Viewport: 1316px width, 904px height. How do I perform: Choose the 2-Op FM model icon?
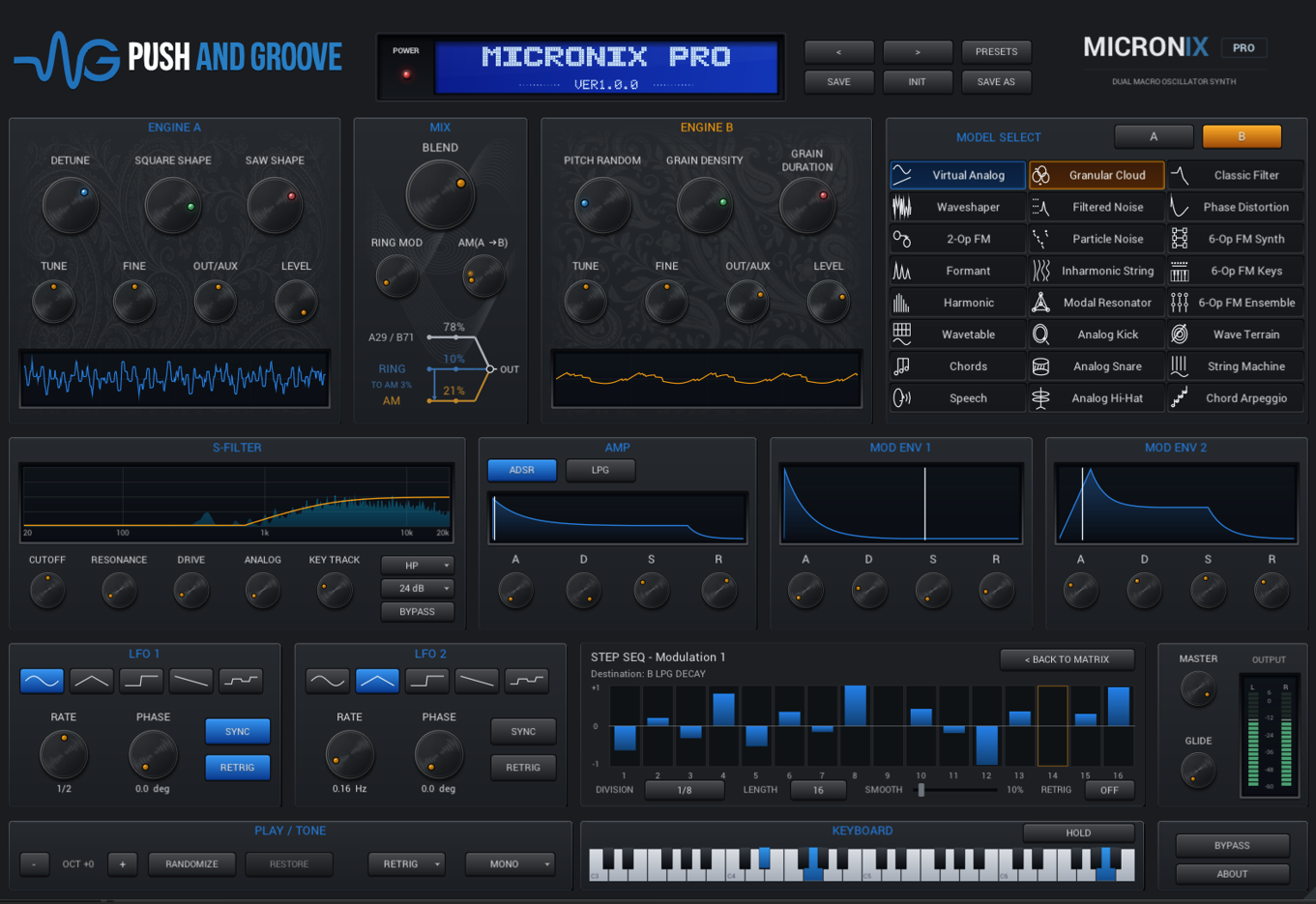pos(902,239)
